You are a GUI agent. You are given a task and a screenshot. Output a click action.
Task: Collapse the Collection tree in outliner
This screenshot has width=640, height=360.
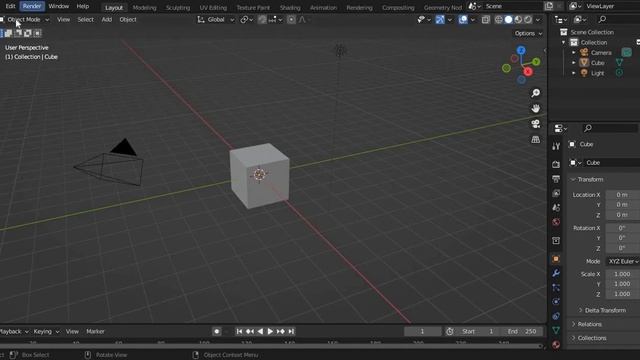point(564,42)
